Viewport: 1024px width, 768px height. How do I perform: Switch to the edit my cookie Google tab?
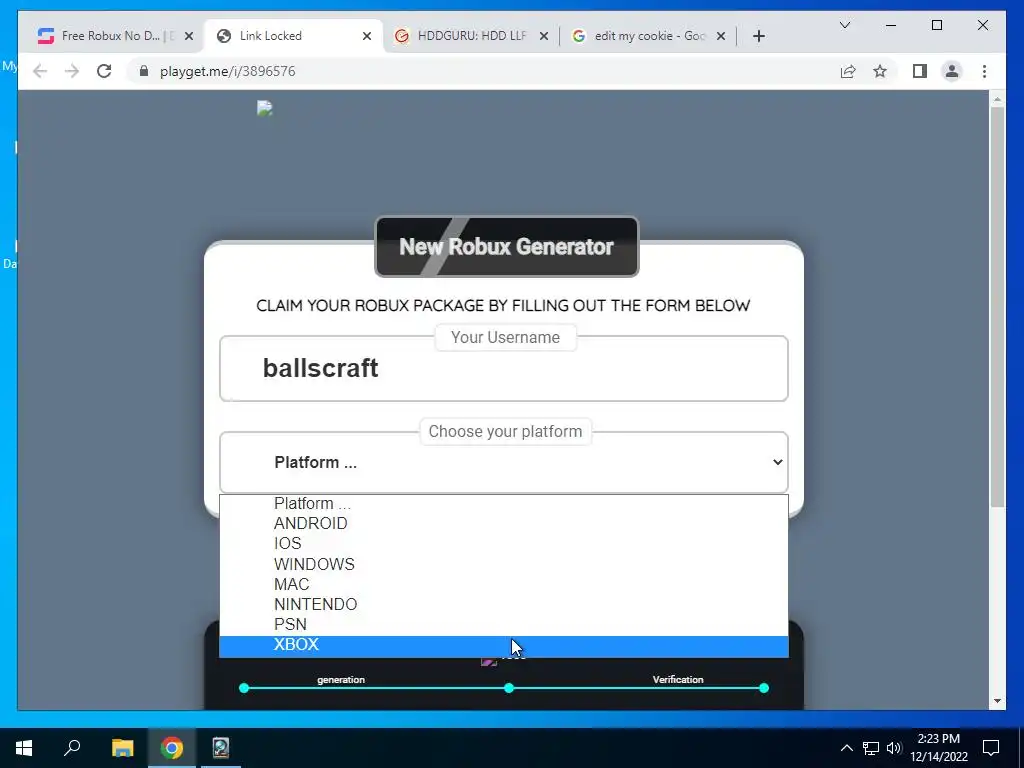click(650, 36)
